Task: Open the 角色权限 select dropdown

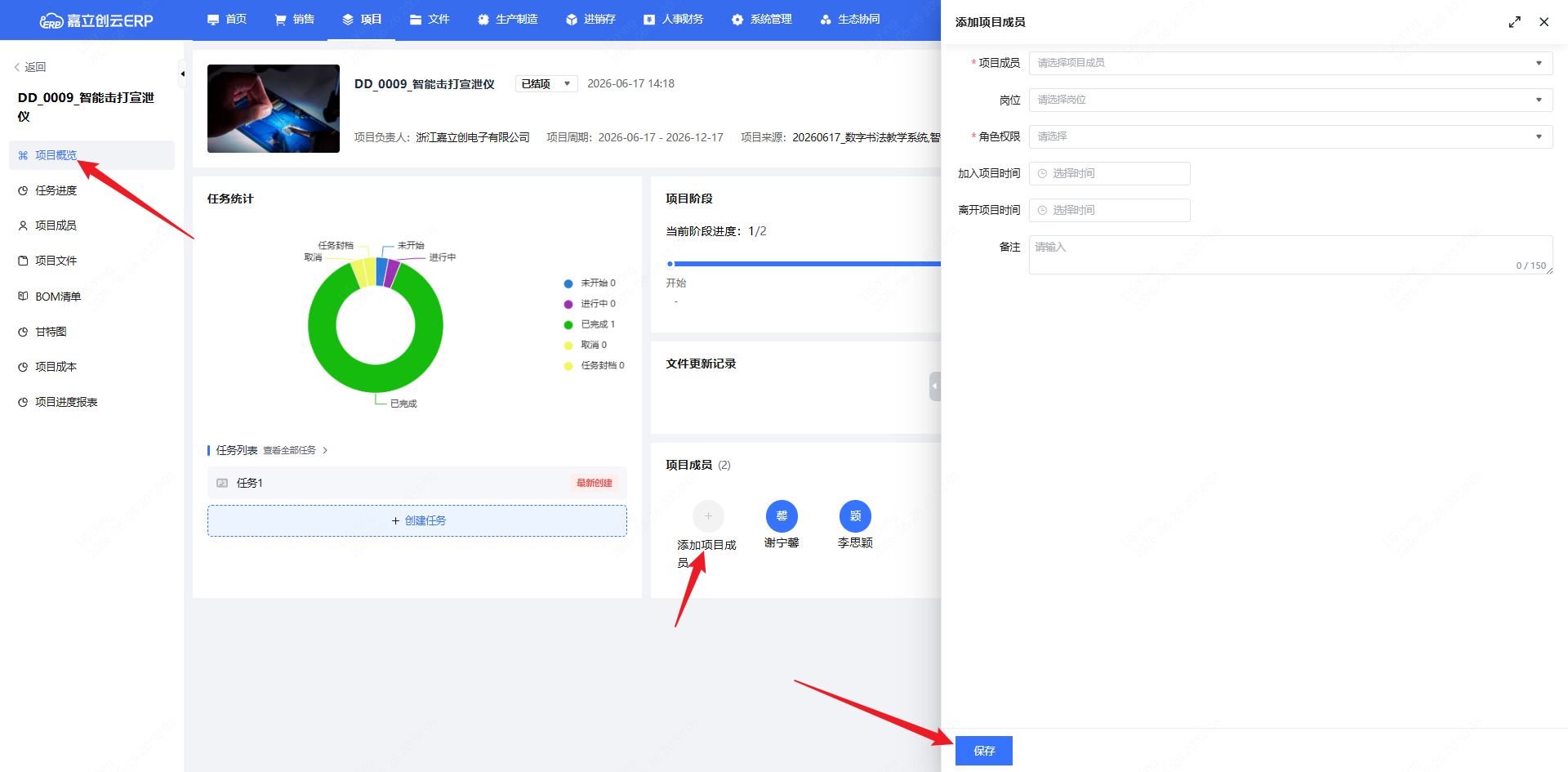Action: (x=1290, y=136)
